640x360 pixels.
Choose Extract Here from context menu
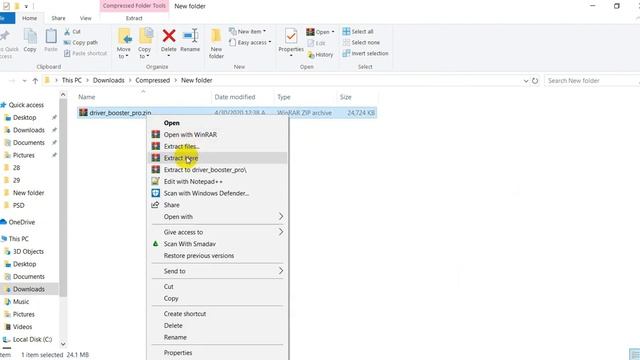click(x=218, y=158)
